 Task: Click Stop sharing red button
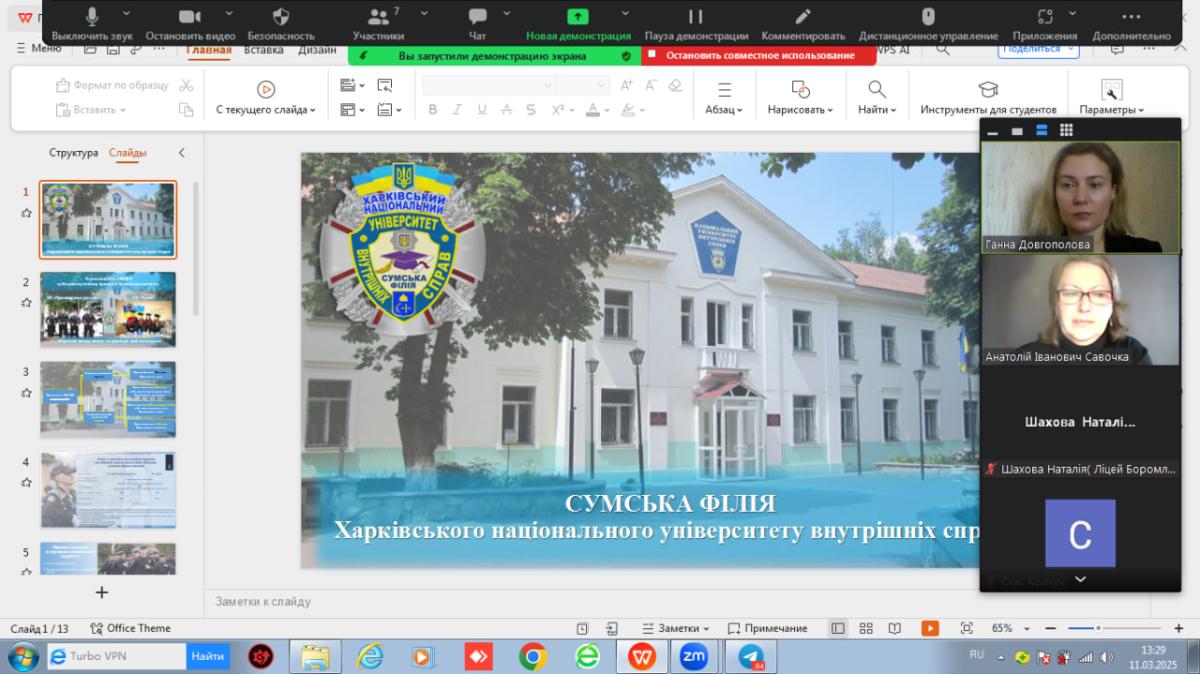click(x=759, y=56)
